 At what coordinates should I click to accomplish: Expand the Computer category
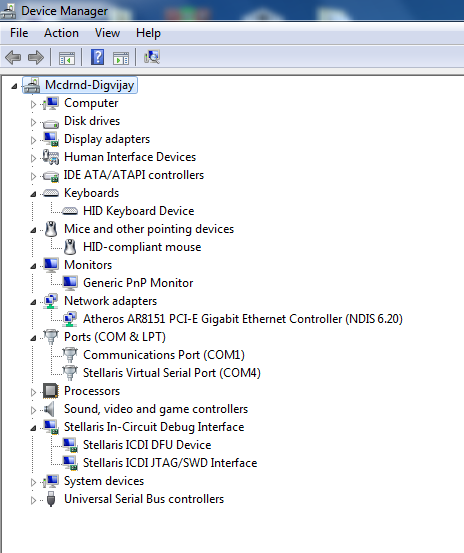[33, 104]
